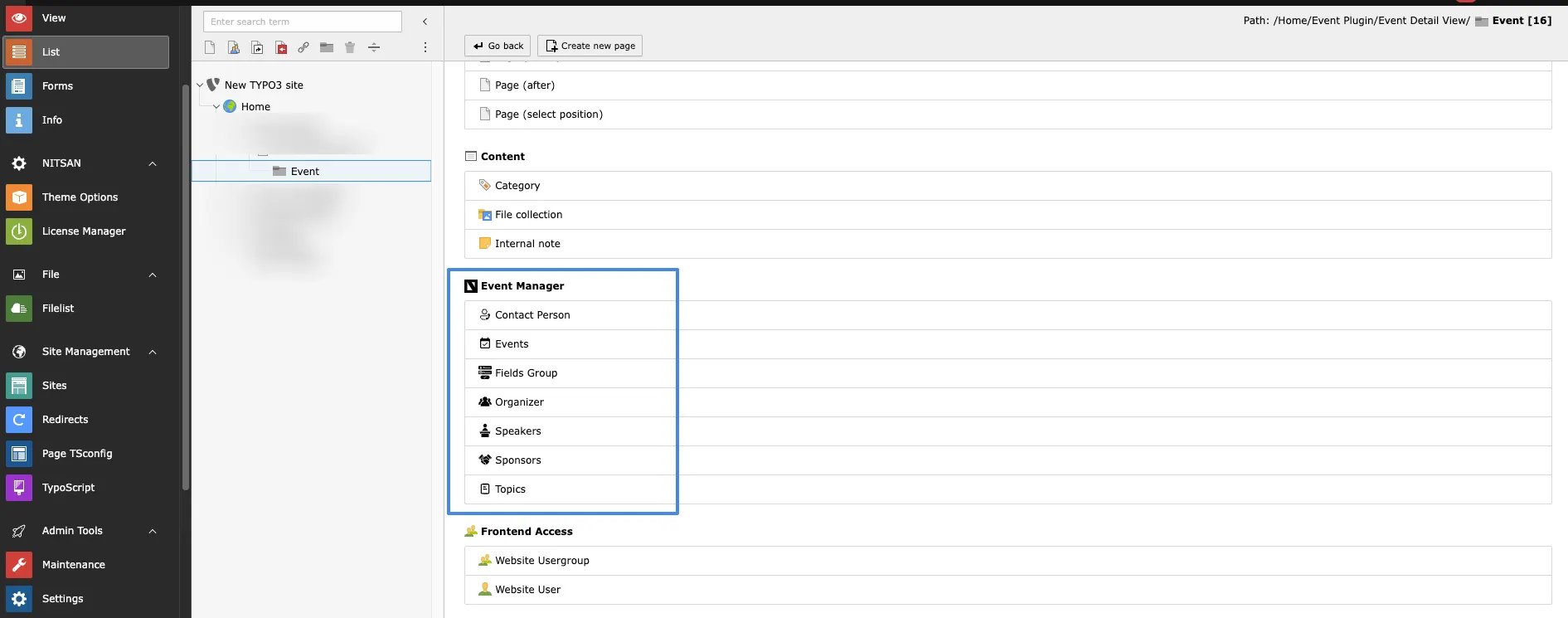The height and width of the screenshot is (618, 1568).
Task: Create a new Events record
Action: click(x=1007, y=344)
